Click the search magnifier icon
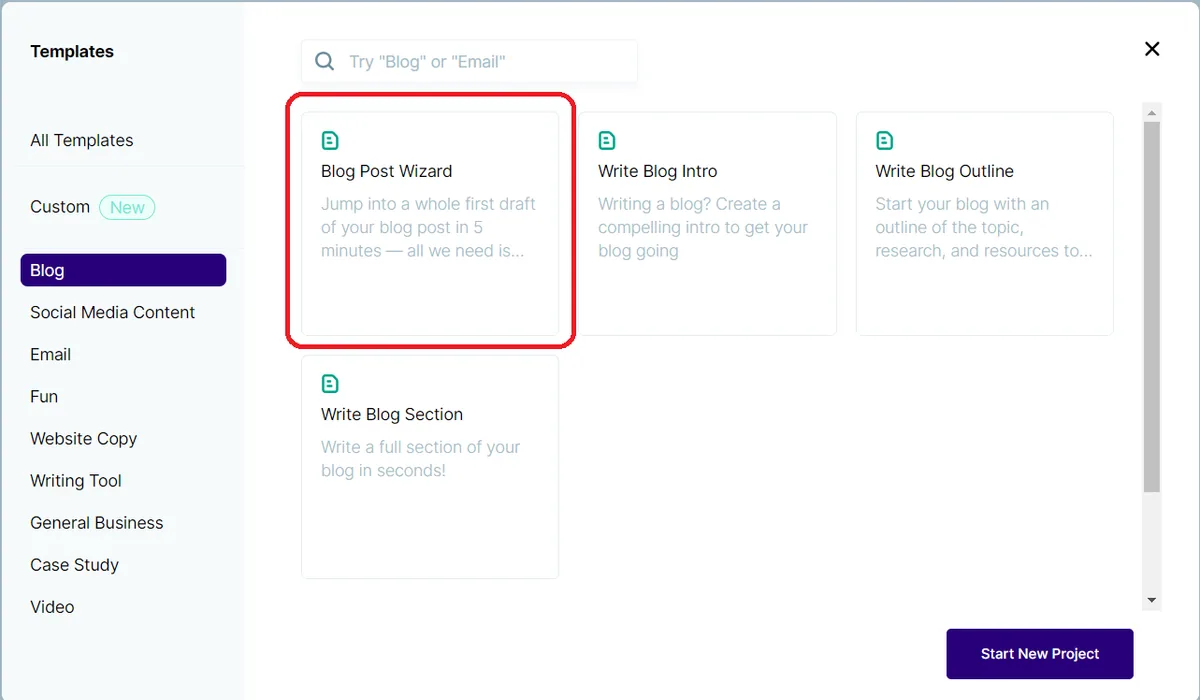 point(325,61)
